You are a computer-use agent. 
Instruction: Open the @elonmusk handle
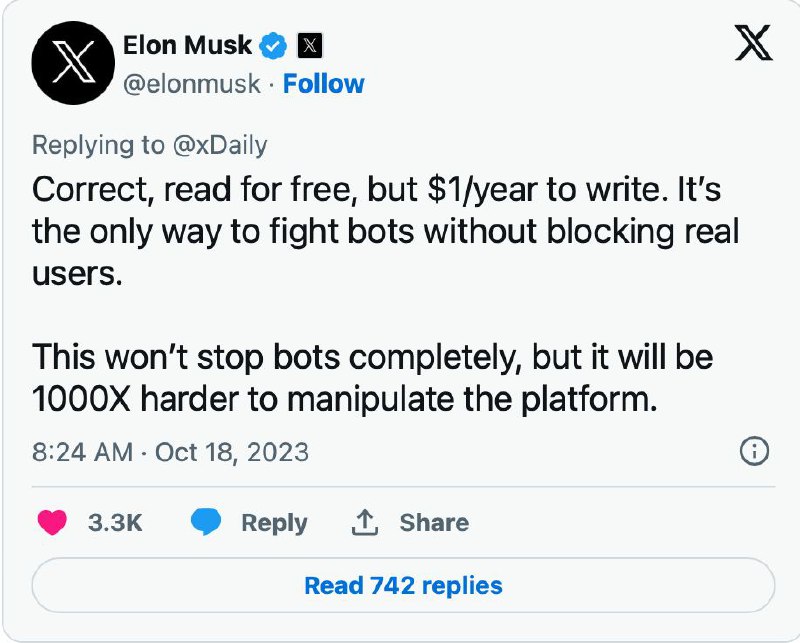click(194, 84)
